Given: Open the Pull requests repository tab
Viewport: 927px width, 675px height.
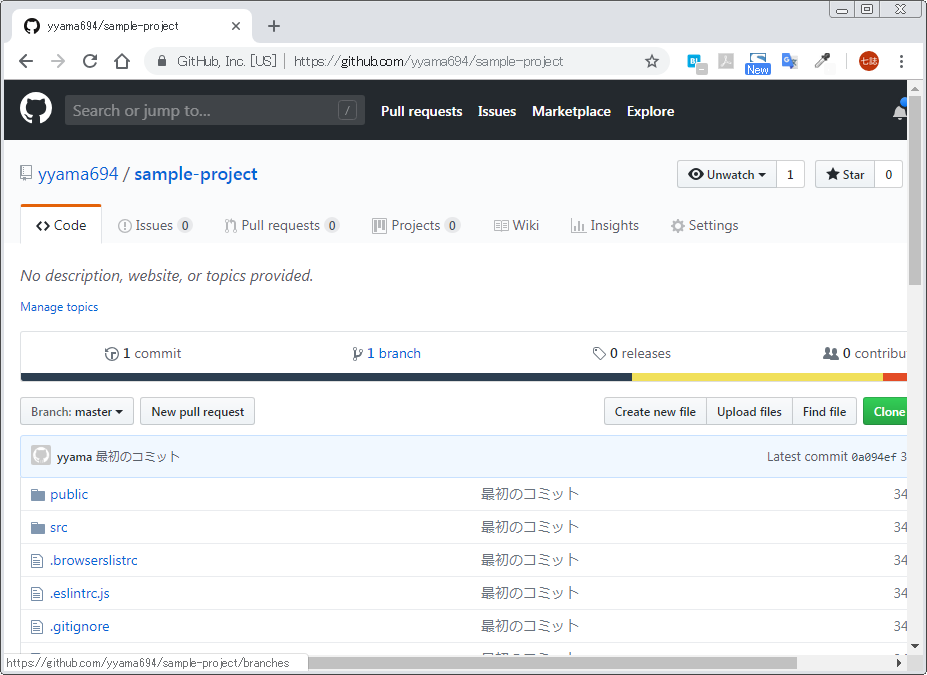Looking at the screenshot, I should (x=281, y=225).
